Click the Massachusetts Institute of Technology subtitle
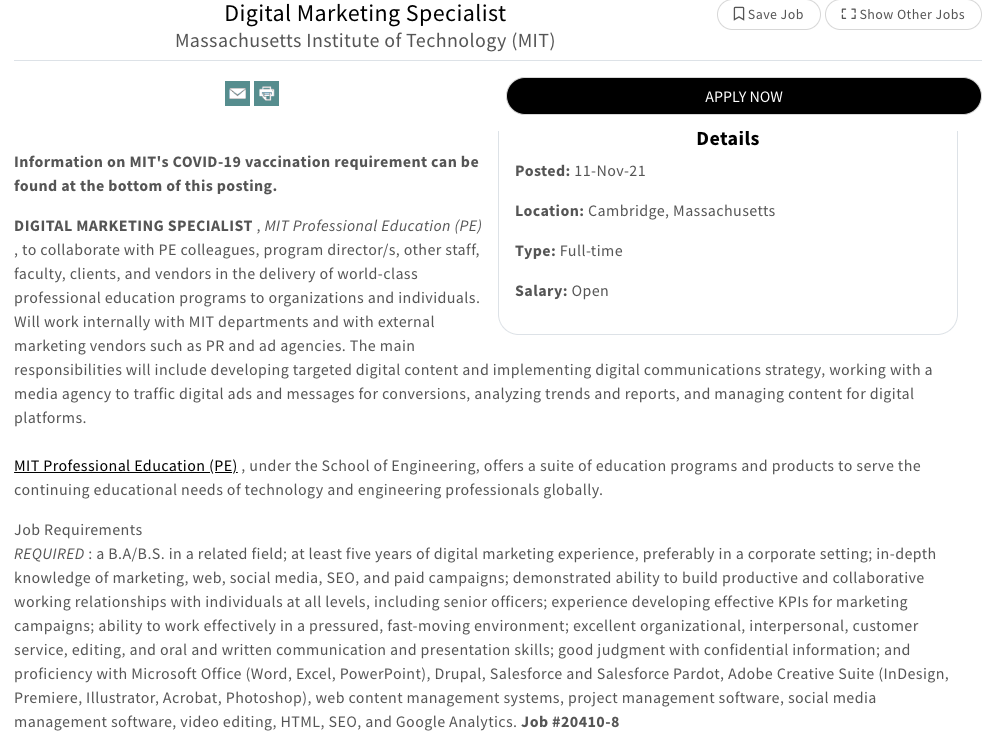This screenshot has width=992, height=737. (365, 41)
